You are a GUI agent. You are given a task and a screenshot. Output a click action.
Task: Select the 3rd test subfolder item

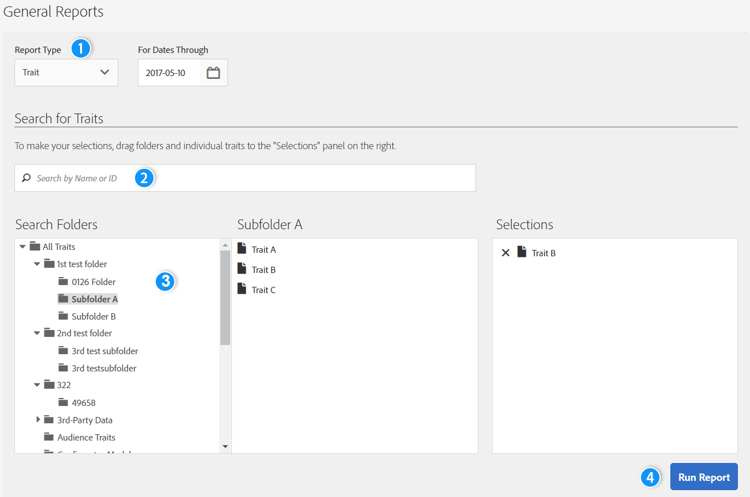[104, 351]
